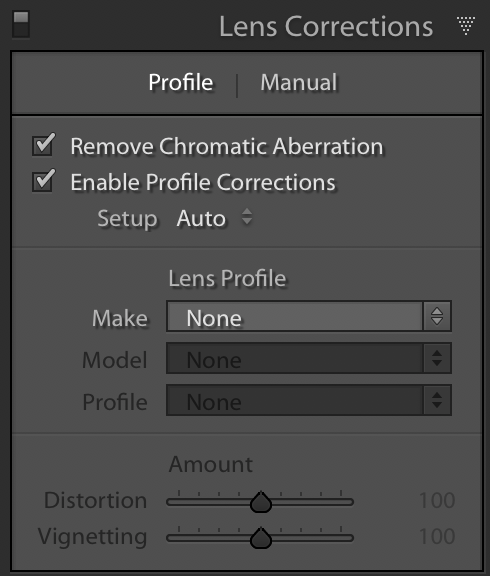
Task: Collapse the Lens Corrections panel triangle
Action: click(x=466, y=26)
